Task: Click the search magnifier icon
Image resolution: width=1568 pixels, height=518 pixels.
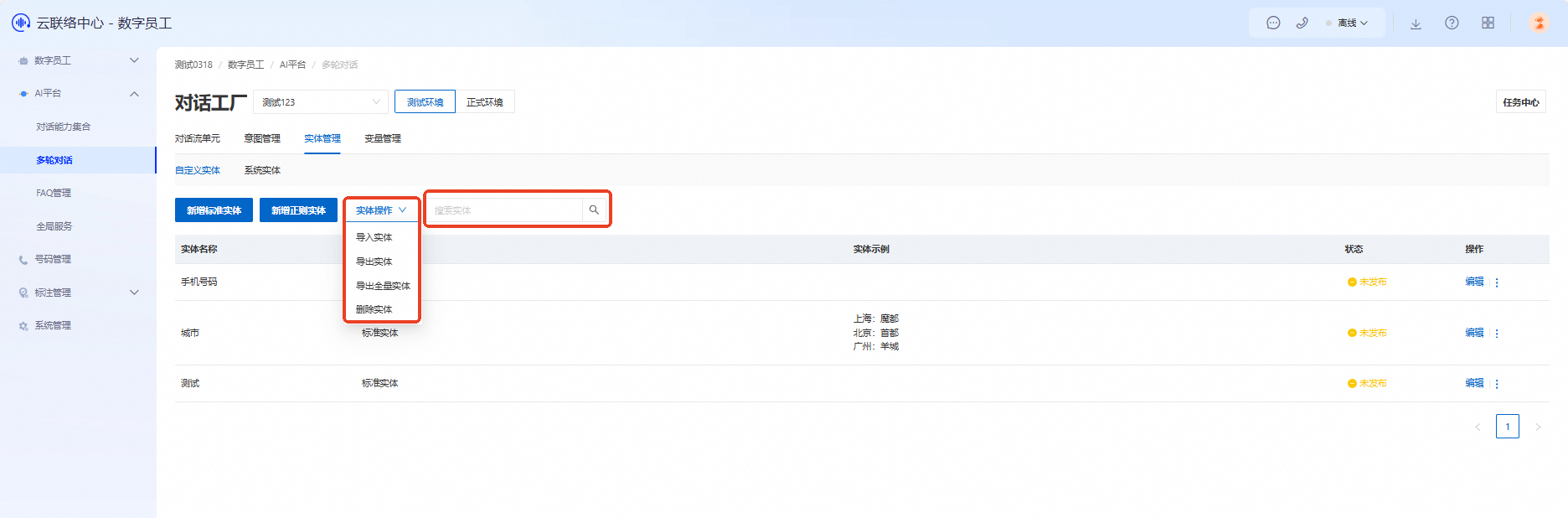Action: coord(594,210)
